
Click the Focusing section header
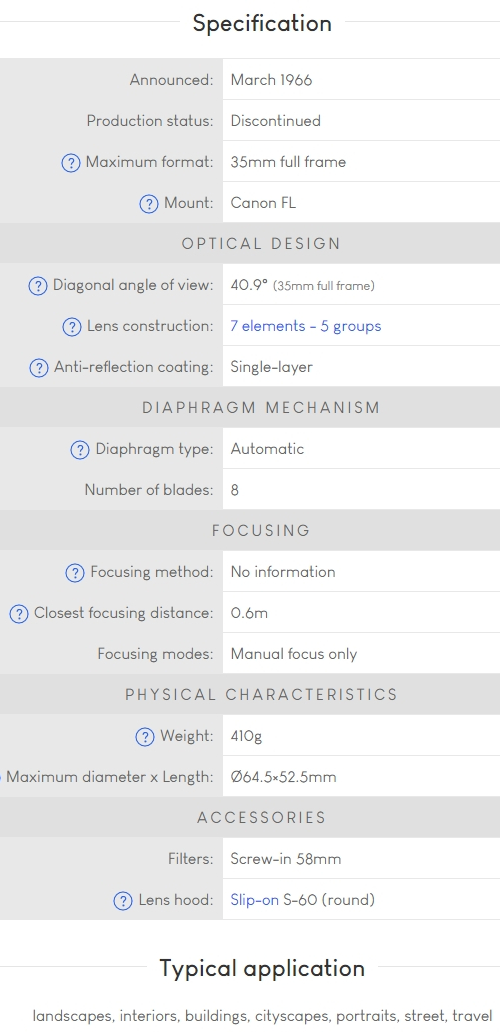tap(261, 530)
